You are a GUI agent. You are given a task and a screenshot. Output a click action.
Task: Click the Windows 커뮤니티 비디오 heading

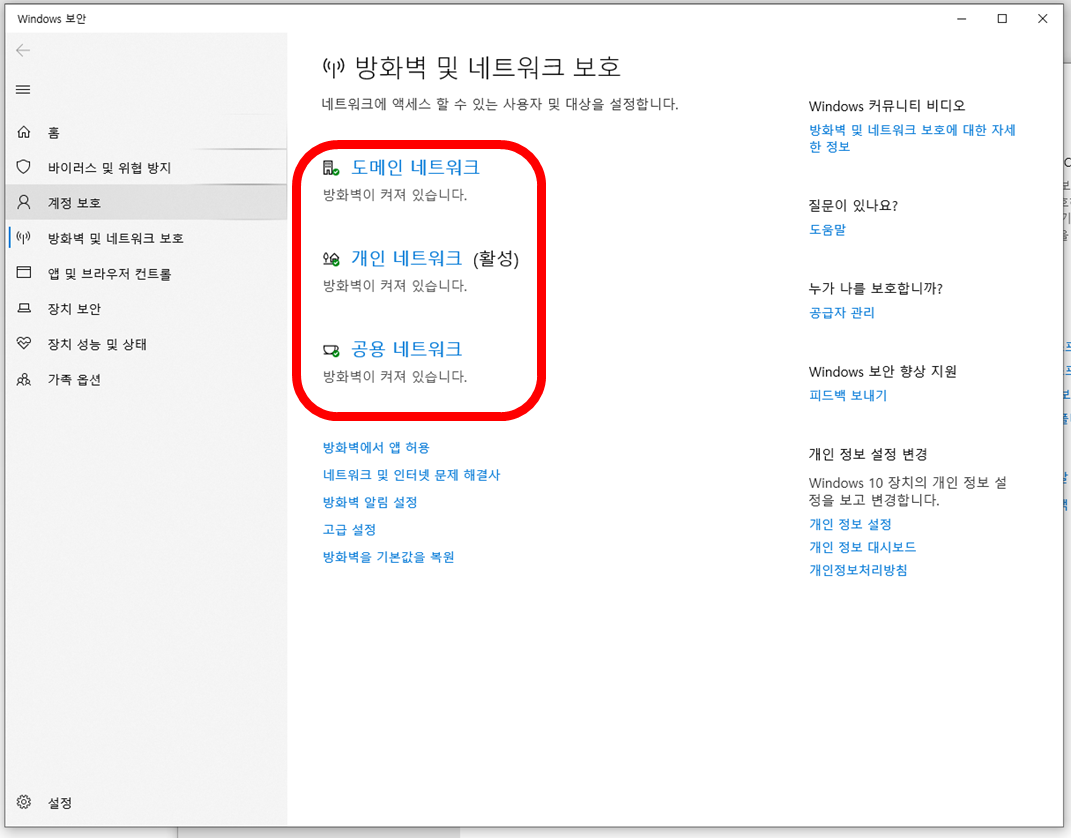point(887,105)
